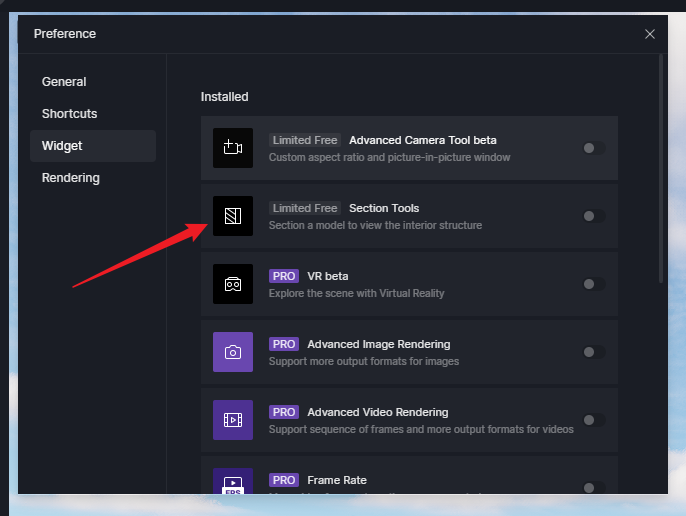Click the Limited Free badge on Section Tools
The width and height of the screenshot is (686, 516).
pyautogui.click(x=305, y=208)
